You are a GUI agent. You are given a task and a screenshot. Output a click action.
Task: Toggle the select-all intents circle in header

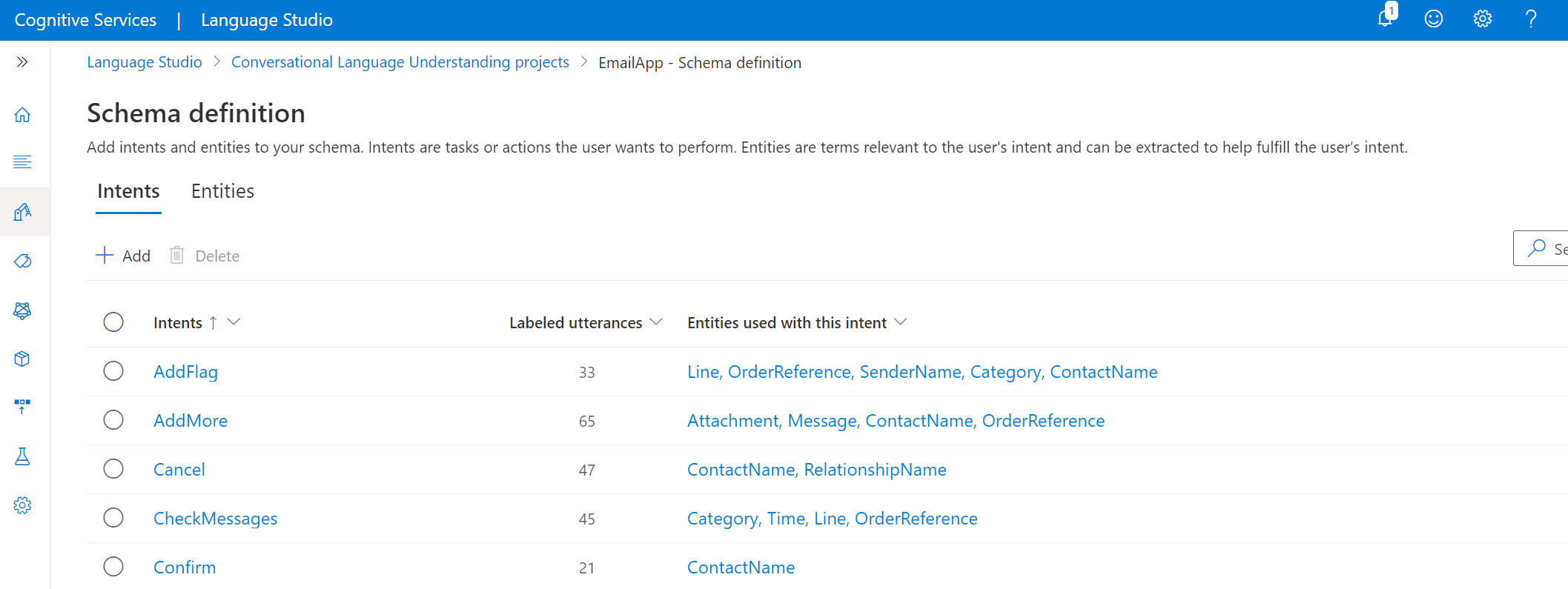click(113, 322)
